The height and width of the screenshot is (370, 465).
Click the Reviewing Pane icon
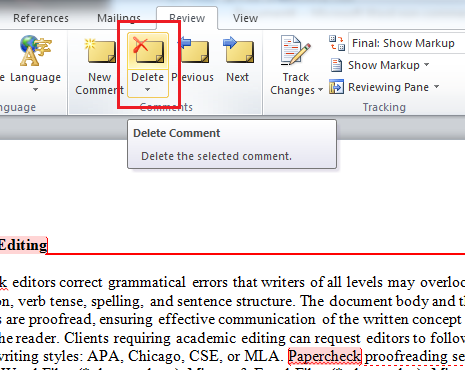click(x=336, y=87)
